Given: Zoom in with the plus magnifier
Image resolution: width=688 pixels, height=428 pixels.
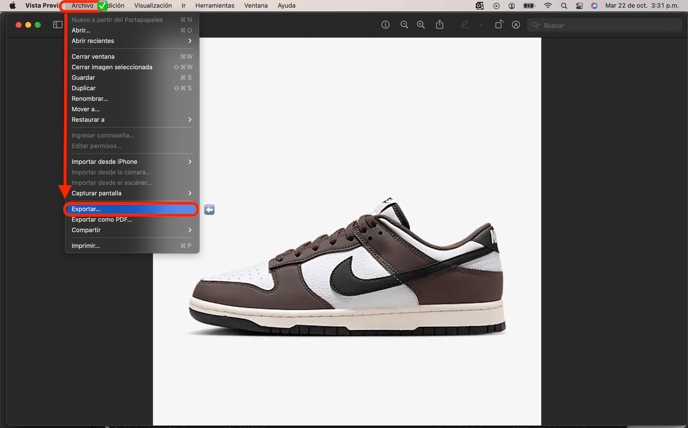Looking at the screenshot, I should click(421, 25).
